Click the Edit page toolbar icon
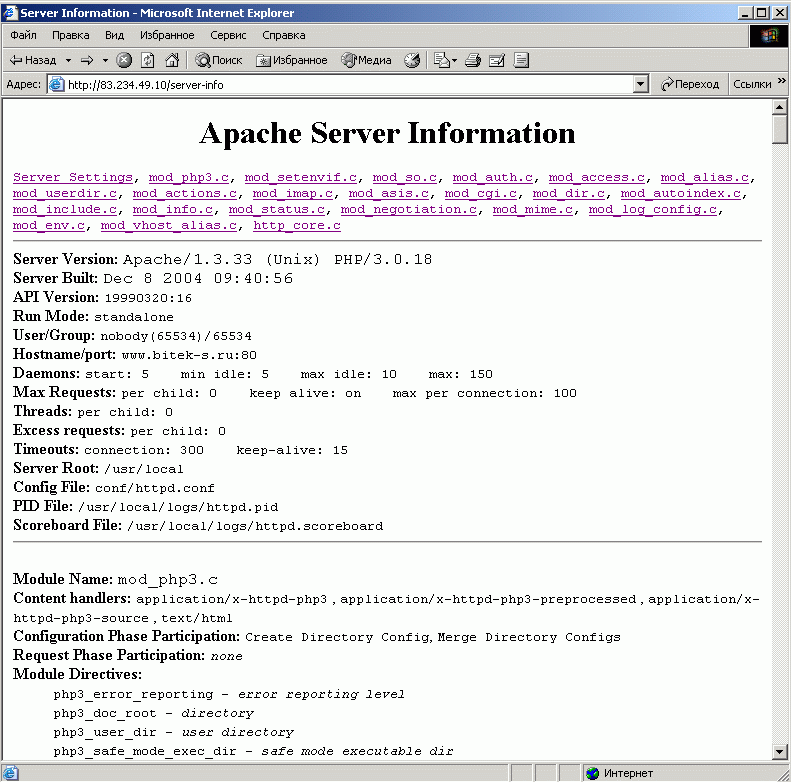 tap(497, 61)
